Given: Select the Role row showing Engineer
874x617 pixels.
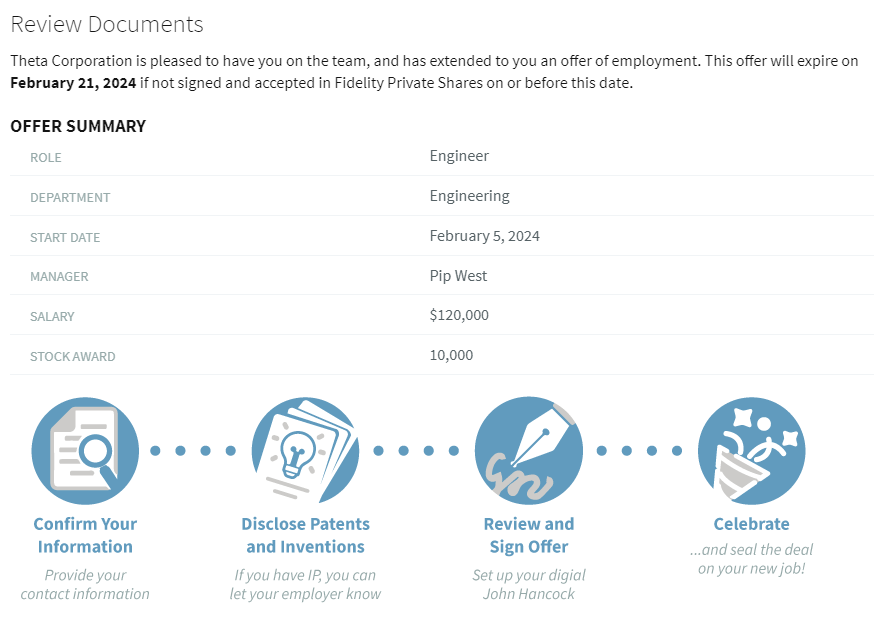Looking at the screenshot, I should click(x=442, y=156).
